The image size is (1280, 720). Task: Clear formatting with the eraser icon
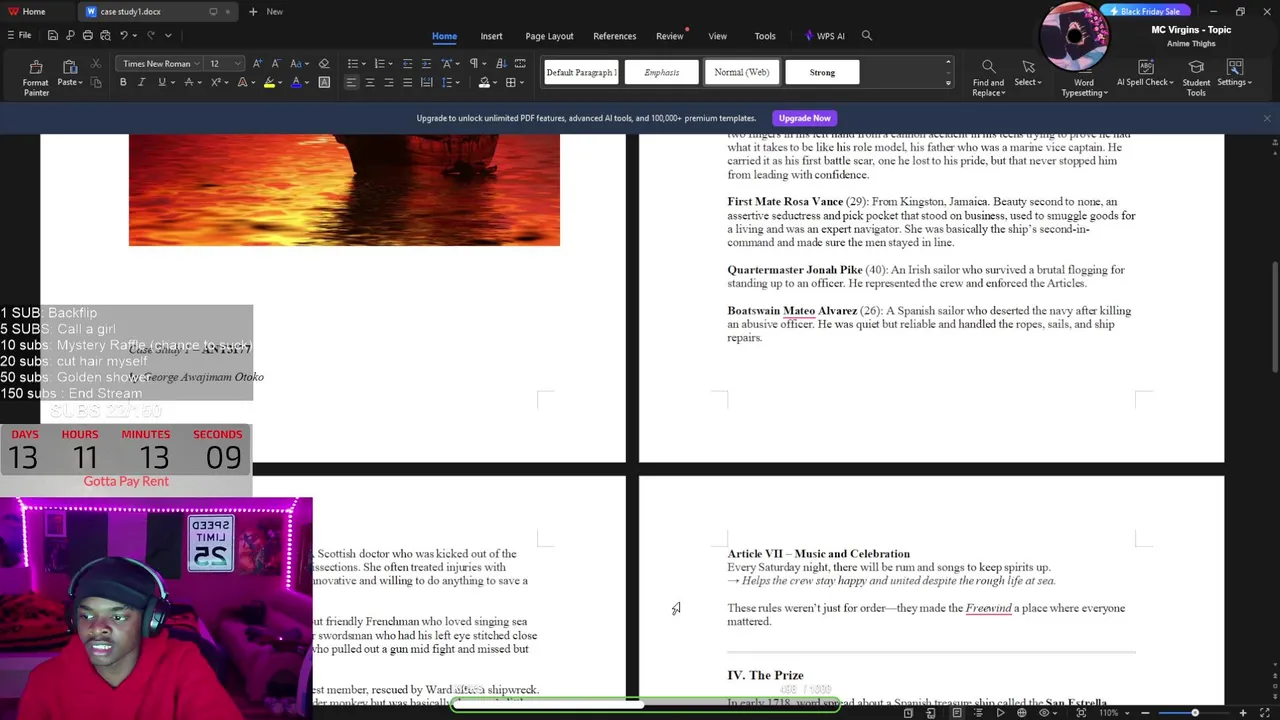pos(323,64)
